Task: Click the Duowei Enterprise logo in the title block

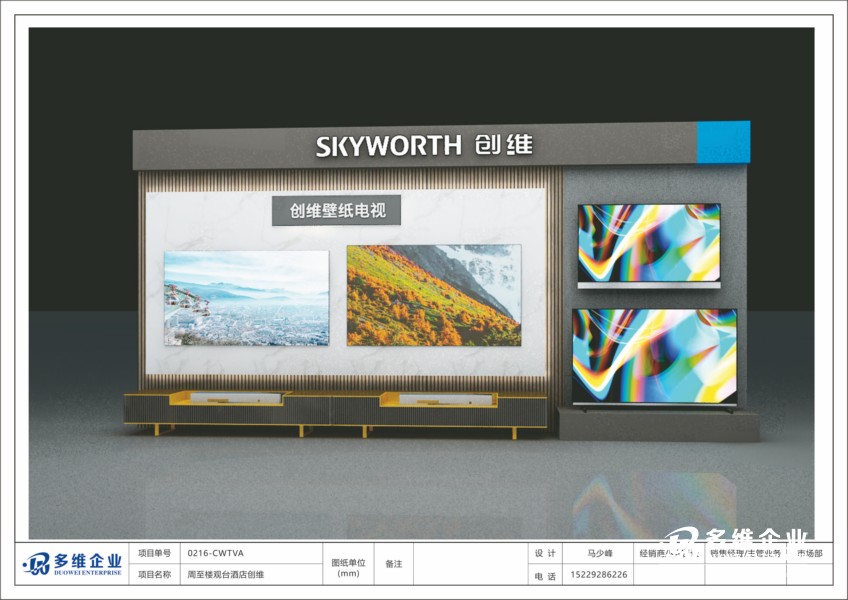Action: tap(72, 564)
